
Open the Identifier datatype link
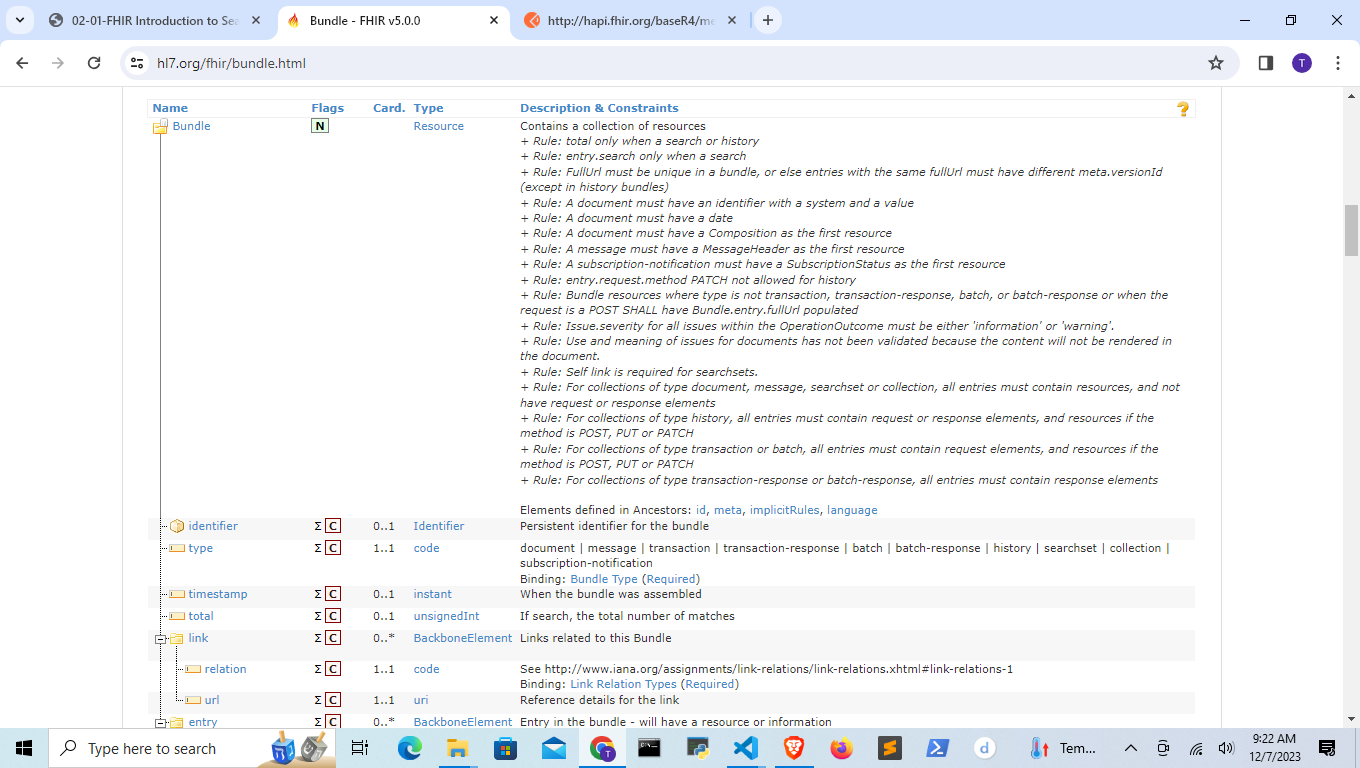coord(439,526)
